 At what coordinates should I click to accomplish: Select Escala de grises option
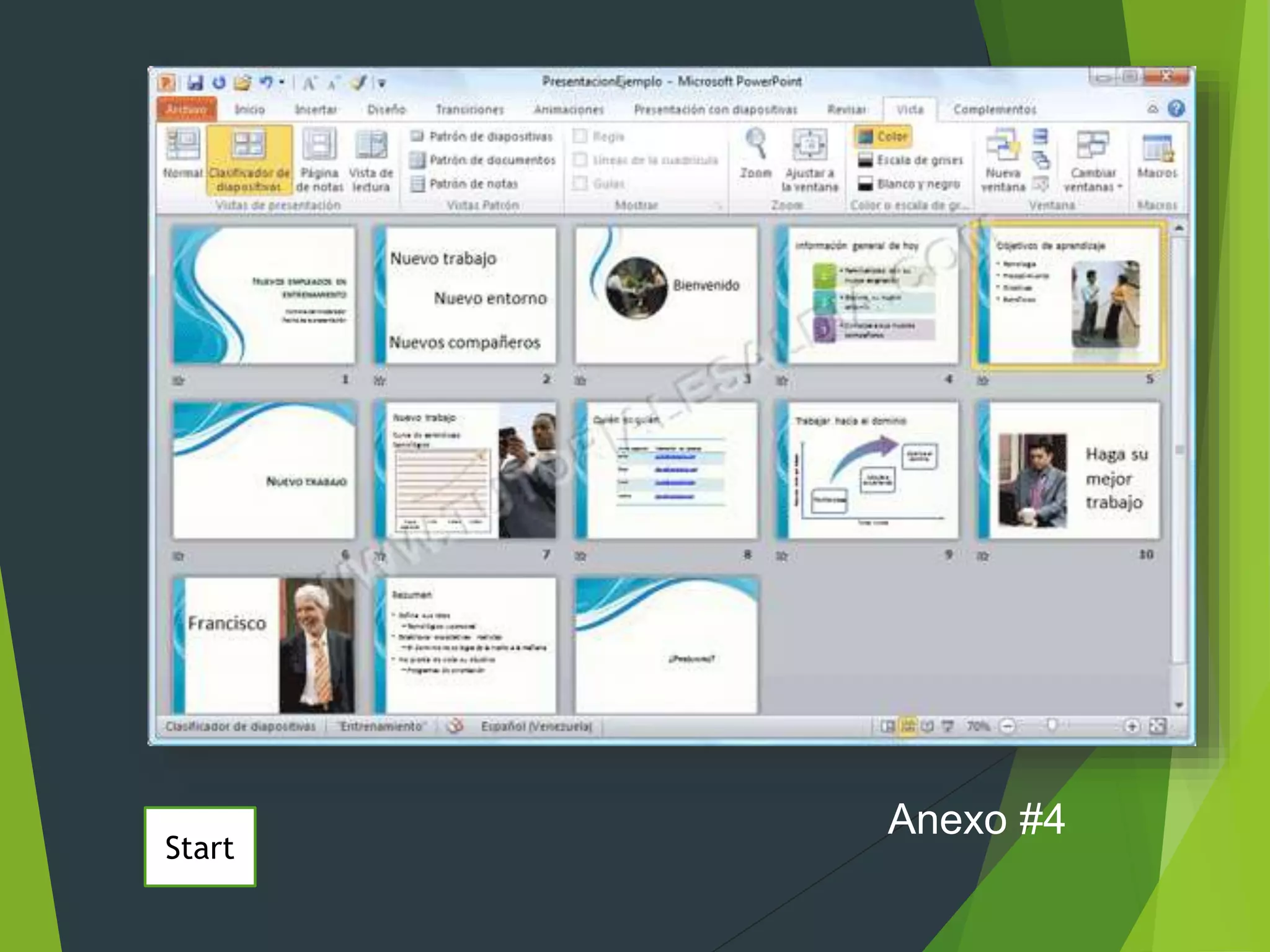910,161
